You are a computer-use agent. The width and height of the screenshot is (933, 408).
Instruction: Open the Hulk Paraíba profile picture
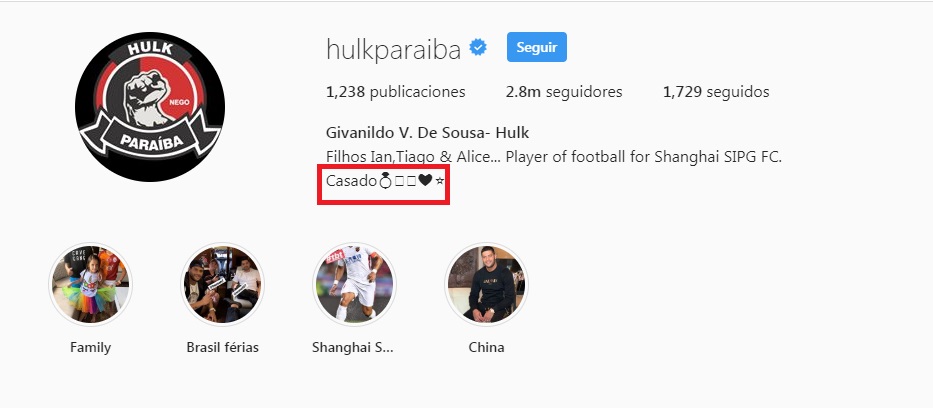point(150,107)
